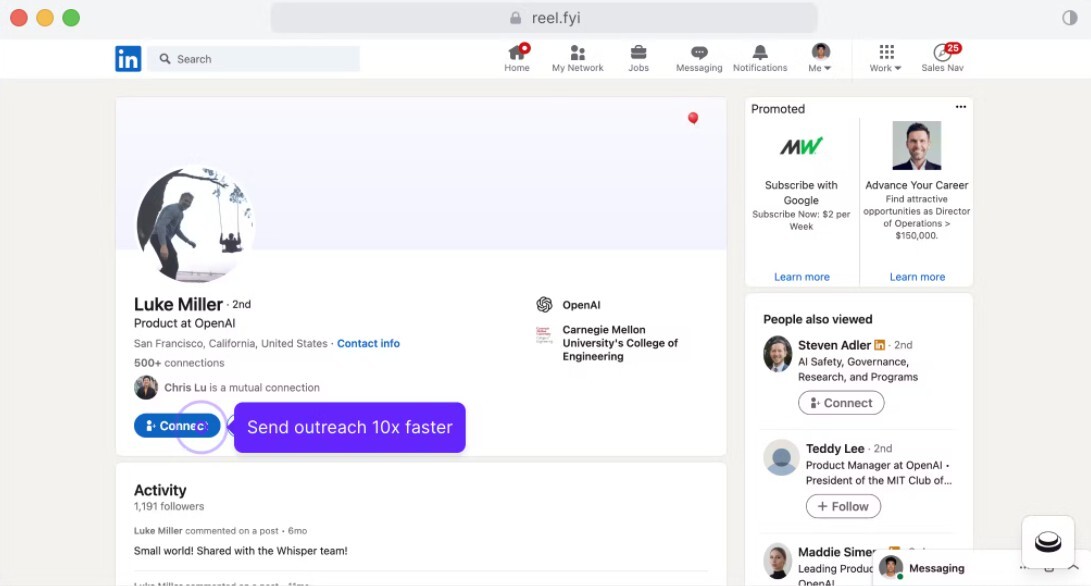Expand the Me profile dropdown
The height and width of the screenshot is (586, 1091).
pos(820,59)
